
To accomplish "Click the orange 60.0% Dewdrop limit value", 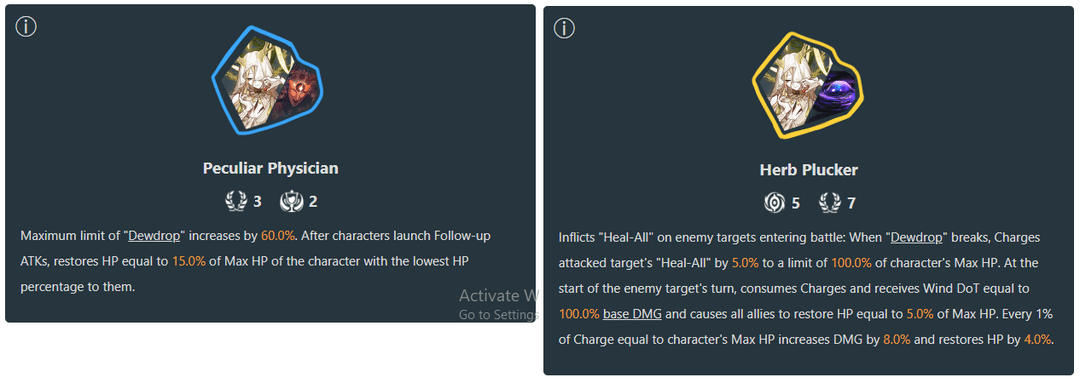I will [x=278, y=236].
